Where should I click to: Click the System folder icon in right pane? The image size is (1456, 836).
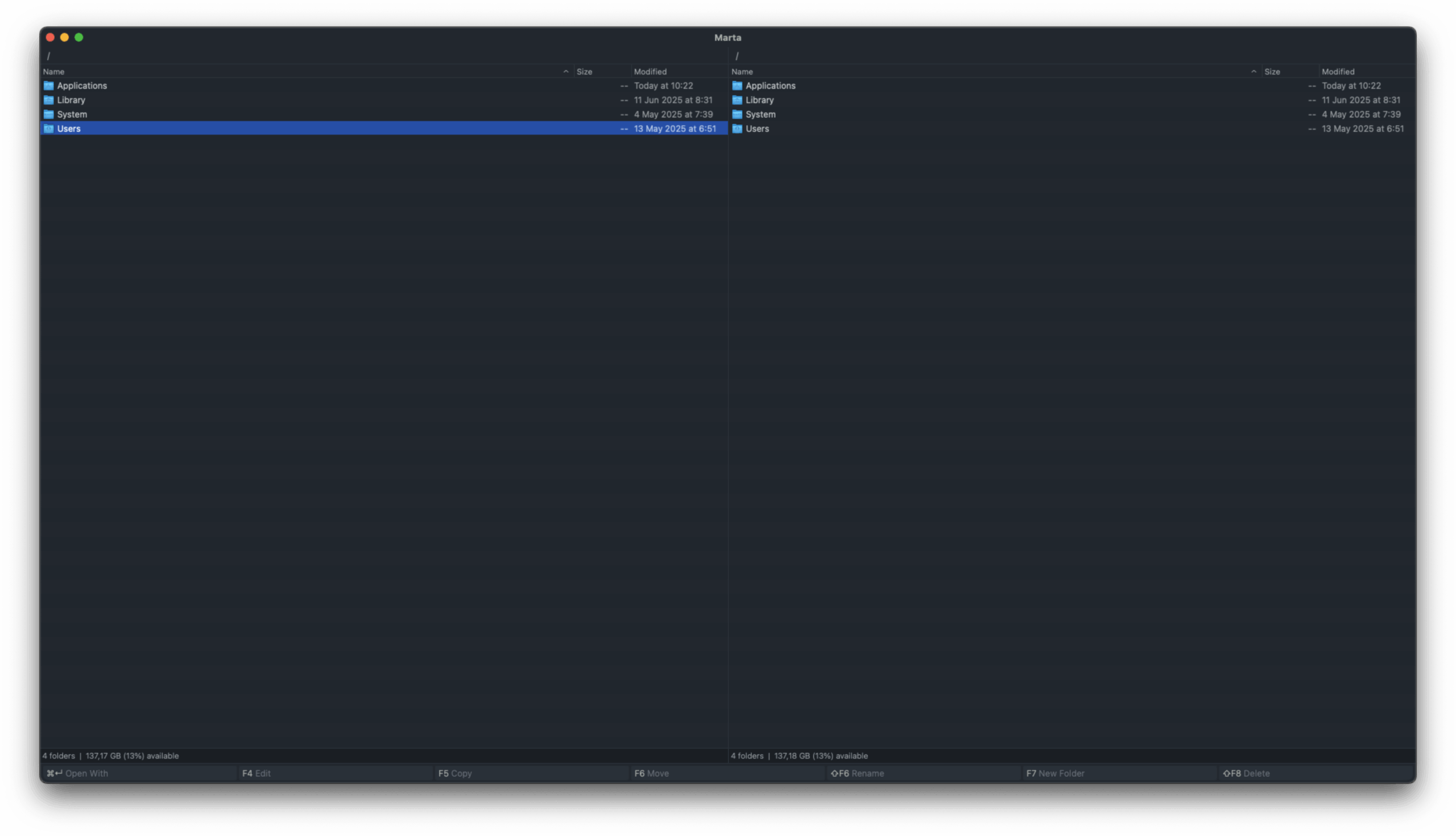point(737,114)
